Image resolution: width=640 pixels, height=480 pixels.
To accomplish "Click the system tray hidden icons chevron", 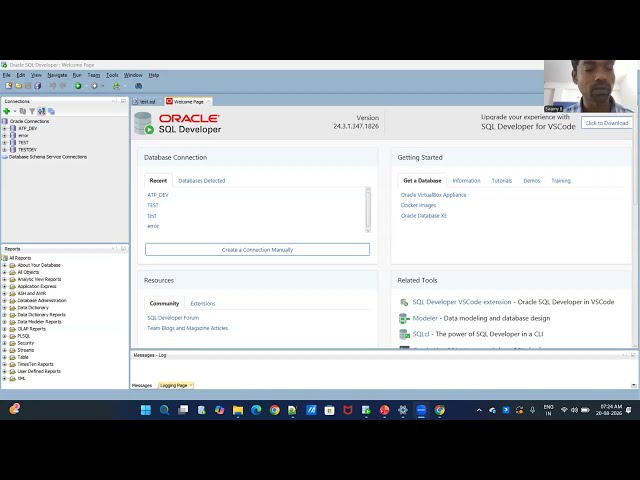I will (479, 410).
